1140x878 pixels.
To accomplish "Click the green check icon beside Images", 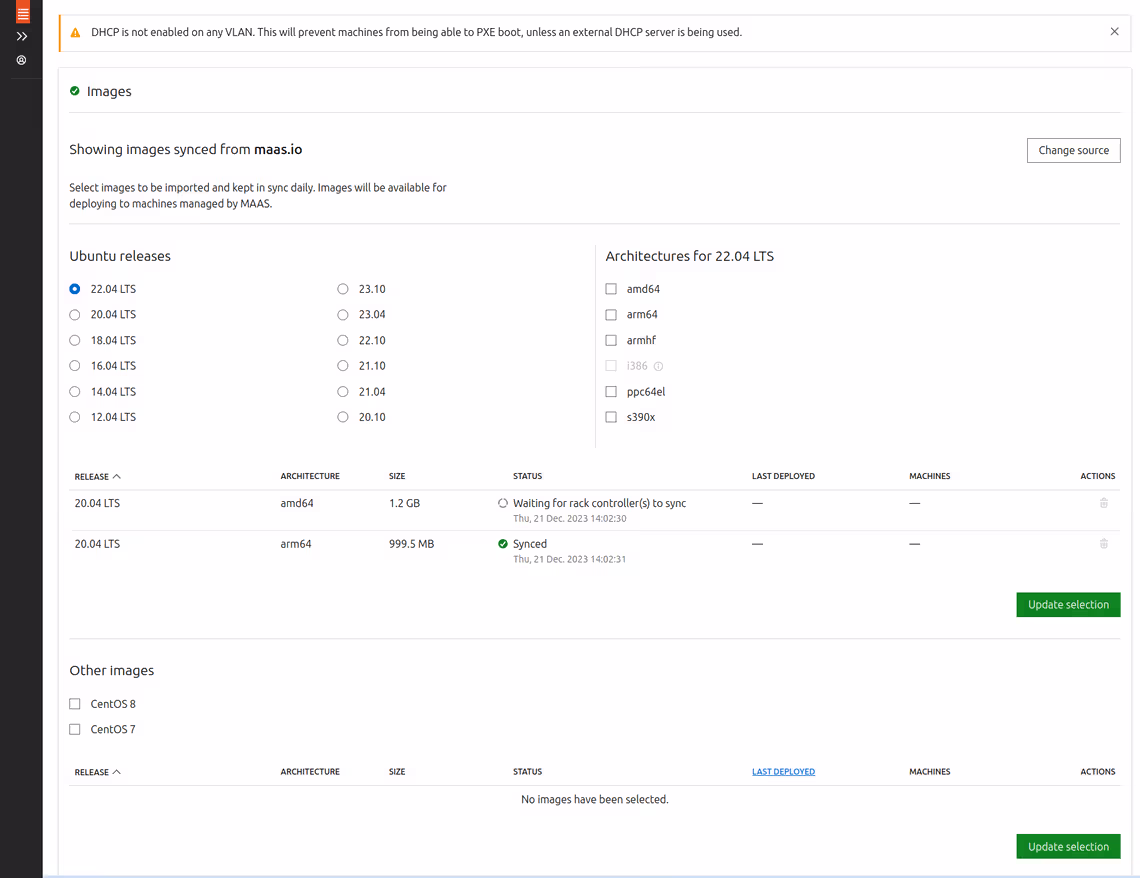I will 75,91.
